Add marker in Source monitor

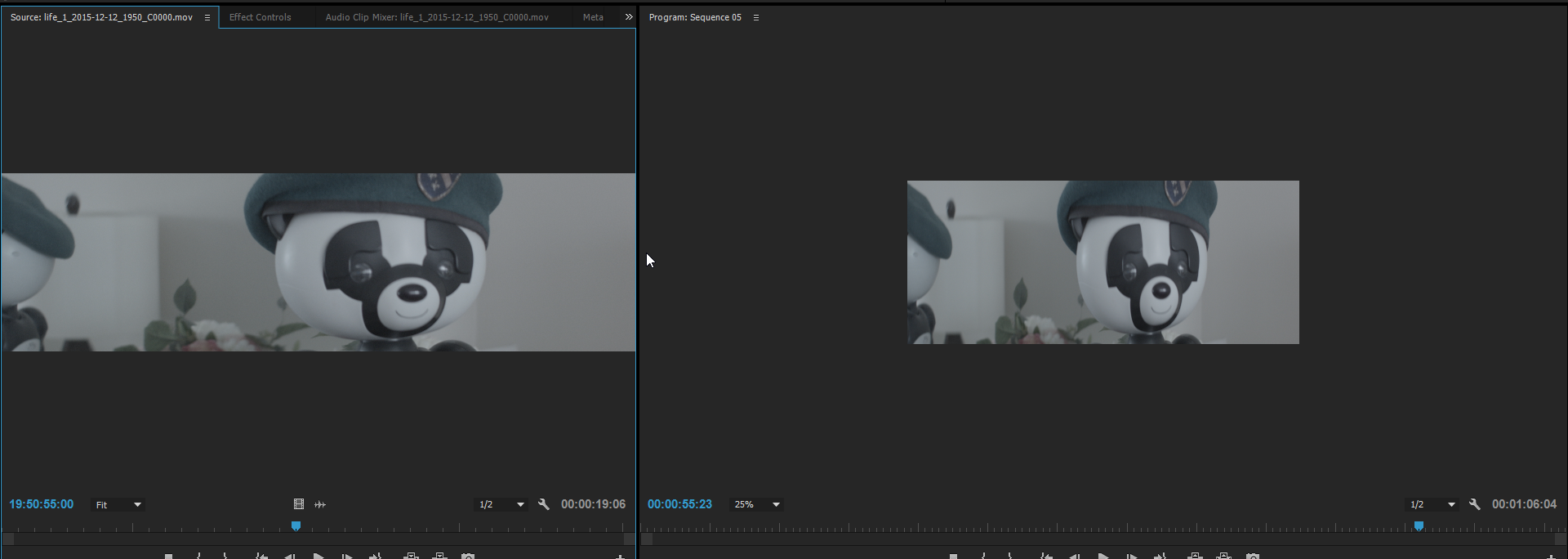(168, 556)
